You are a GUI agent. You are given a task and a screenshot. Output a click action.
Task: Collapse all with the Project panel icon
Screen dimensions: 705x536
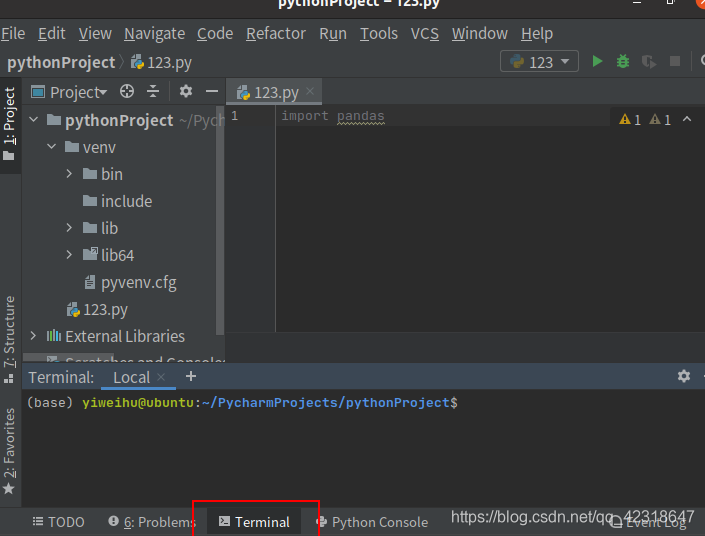(153, 91)
